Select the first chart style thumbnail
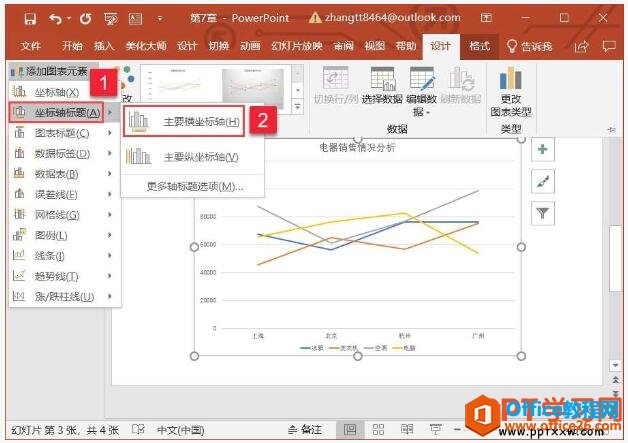The image size is (628, 443). (x=180, y=84)
